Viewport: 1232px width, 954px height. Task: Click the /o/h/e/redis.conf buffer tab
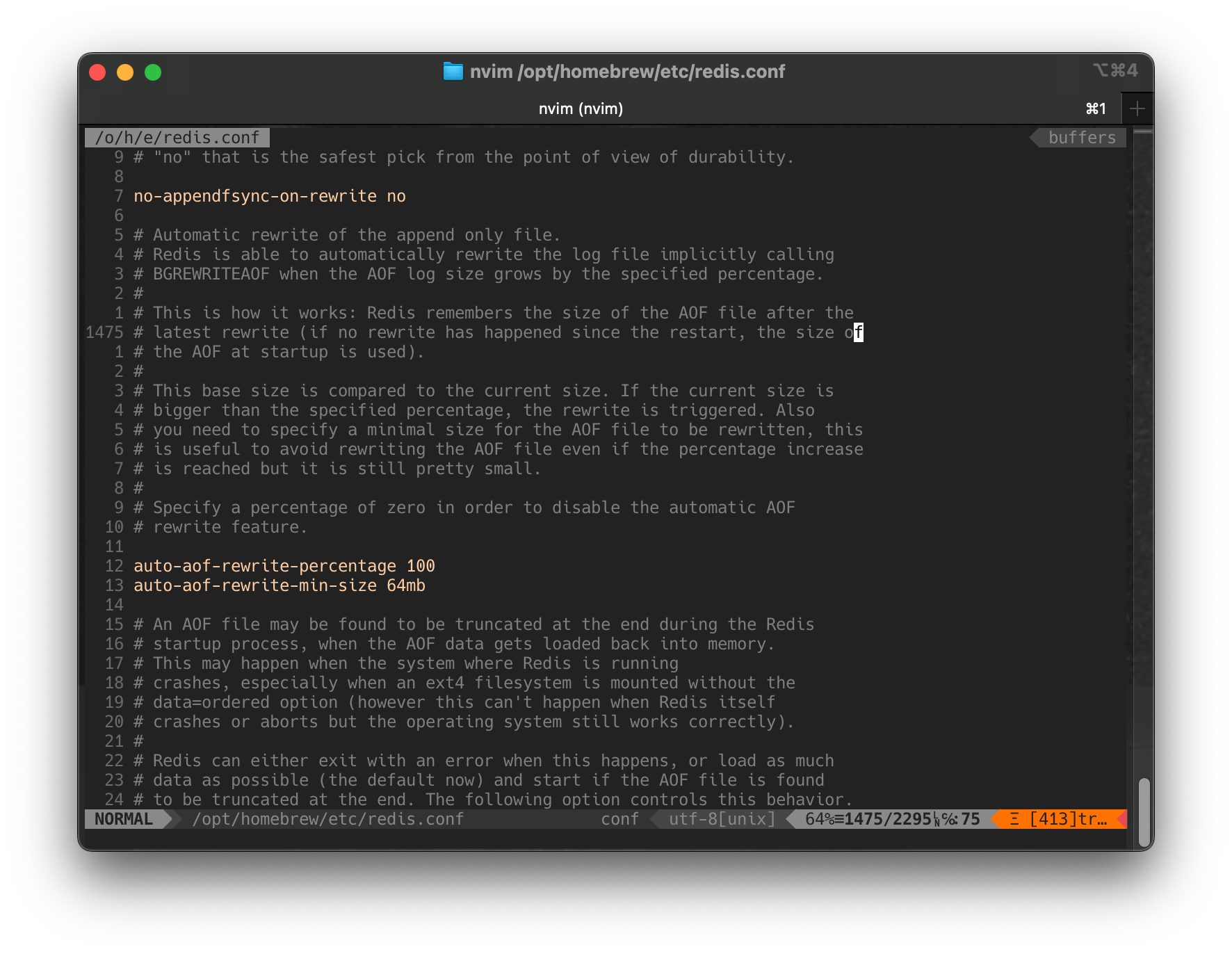(177, 138)
